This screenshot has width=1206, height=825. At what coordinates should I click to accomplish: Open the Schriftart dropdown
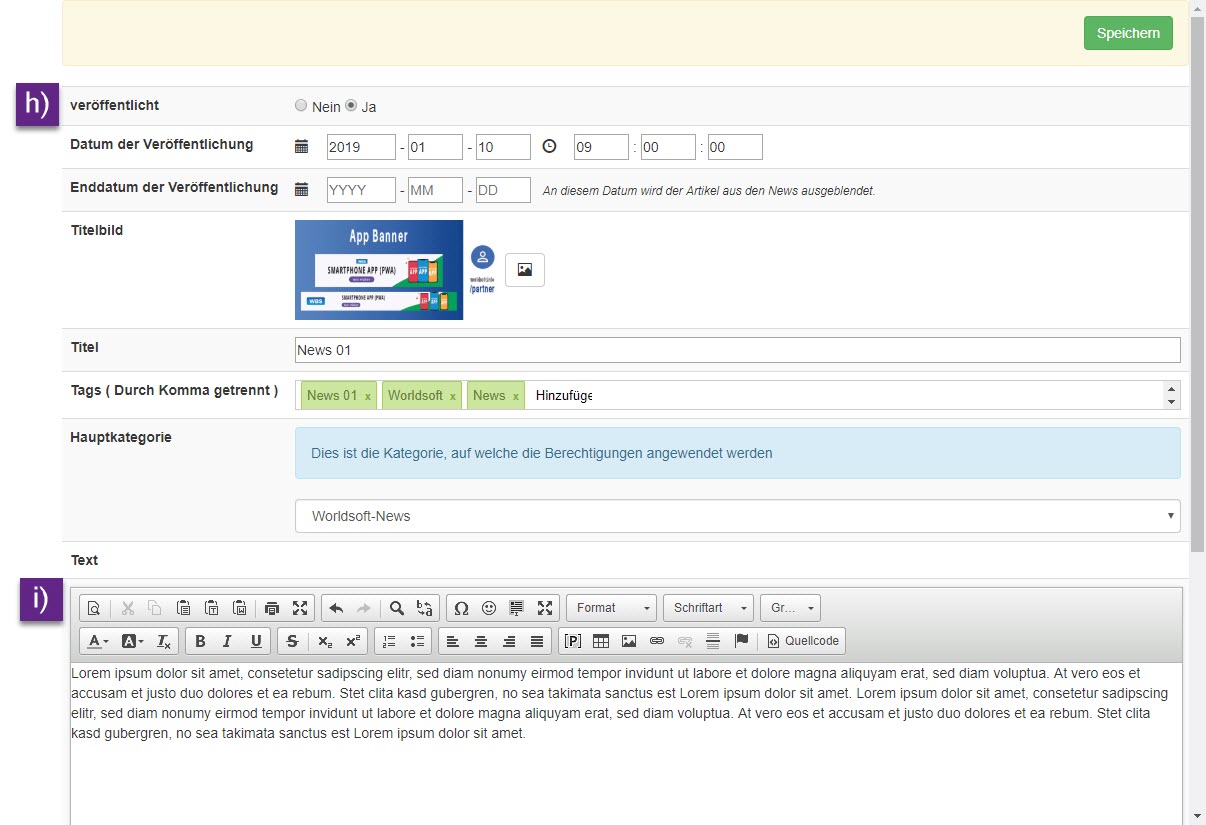pyautogui.click(x=707, y=607)
